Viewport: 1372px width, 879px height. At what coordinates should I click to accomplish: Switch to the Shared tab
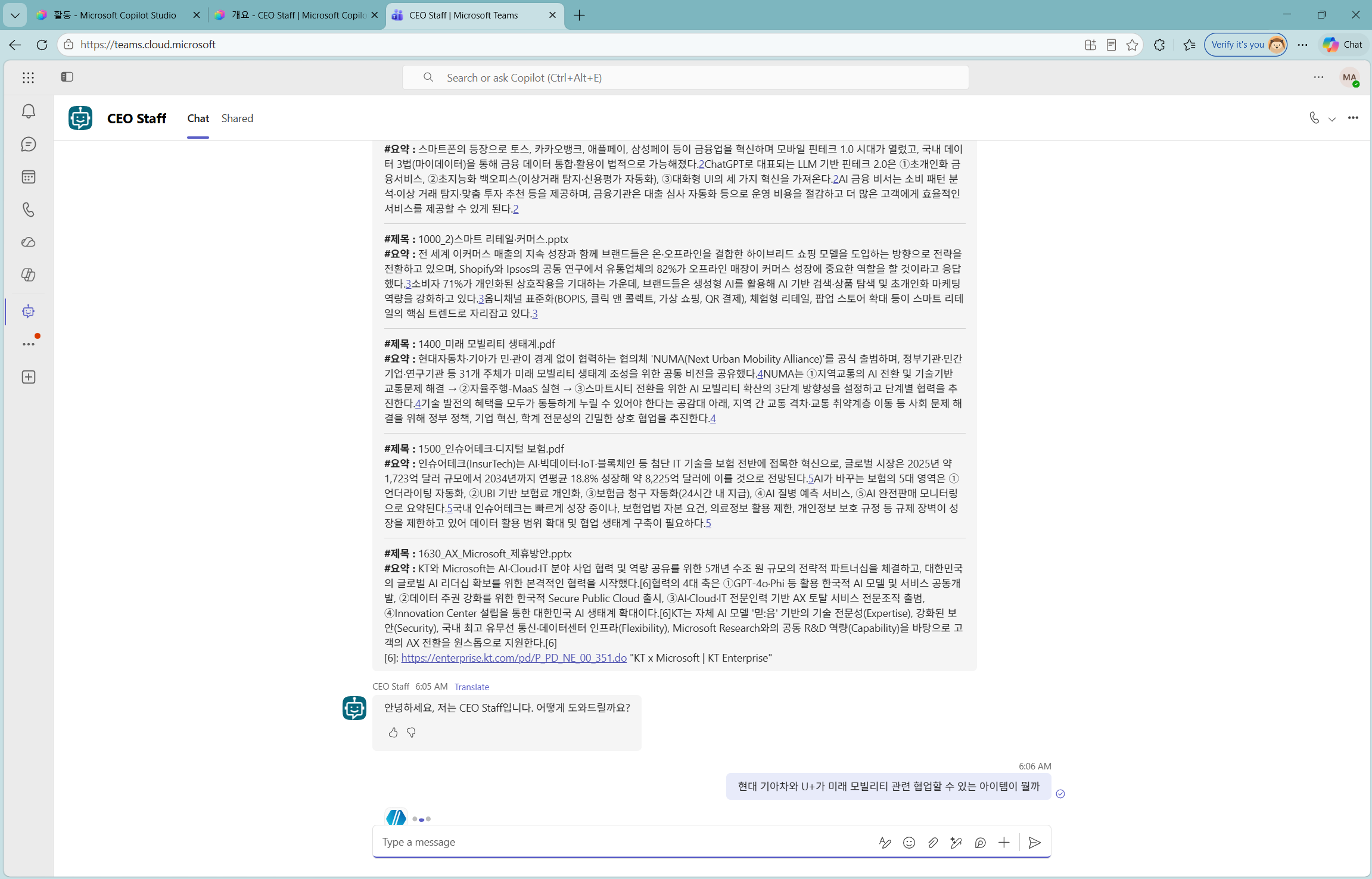(237, 119)
